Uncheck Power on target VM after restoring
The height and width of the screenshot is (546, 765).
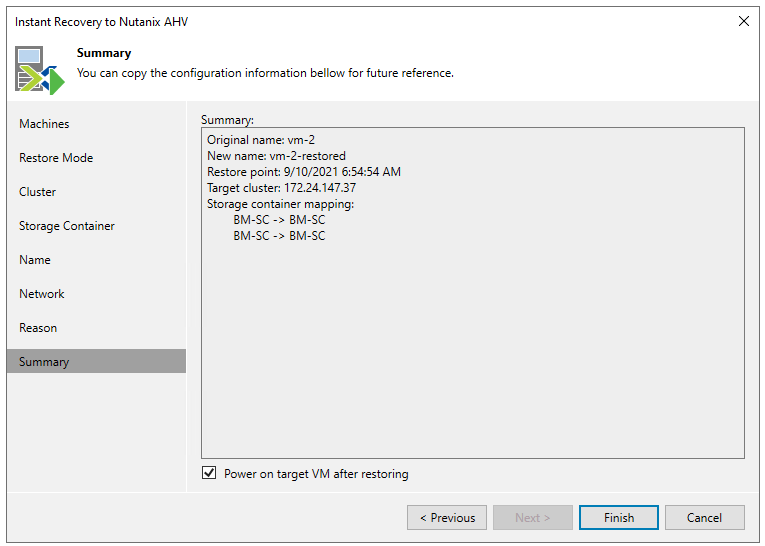[x=209, y=473]
